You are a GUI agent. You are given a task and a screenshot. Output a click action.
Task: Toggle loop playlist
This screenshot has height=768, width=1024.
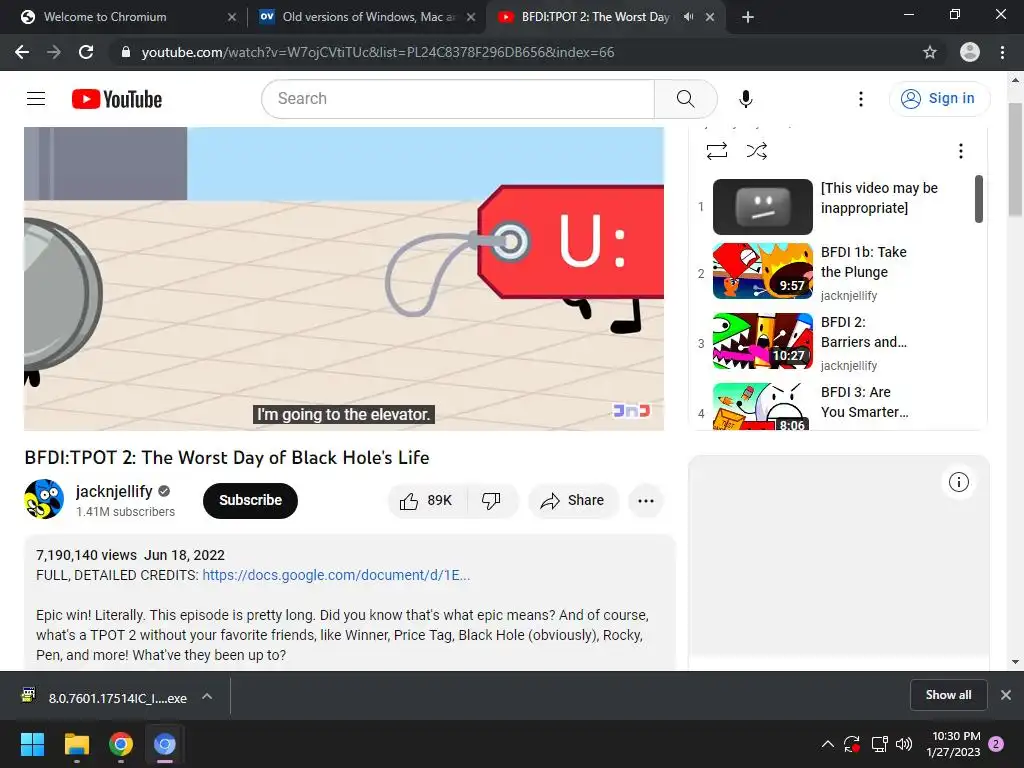coord(716,151)
